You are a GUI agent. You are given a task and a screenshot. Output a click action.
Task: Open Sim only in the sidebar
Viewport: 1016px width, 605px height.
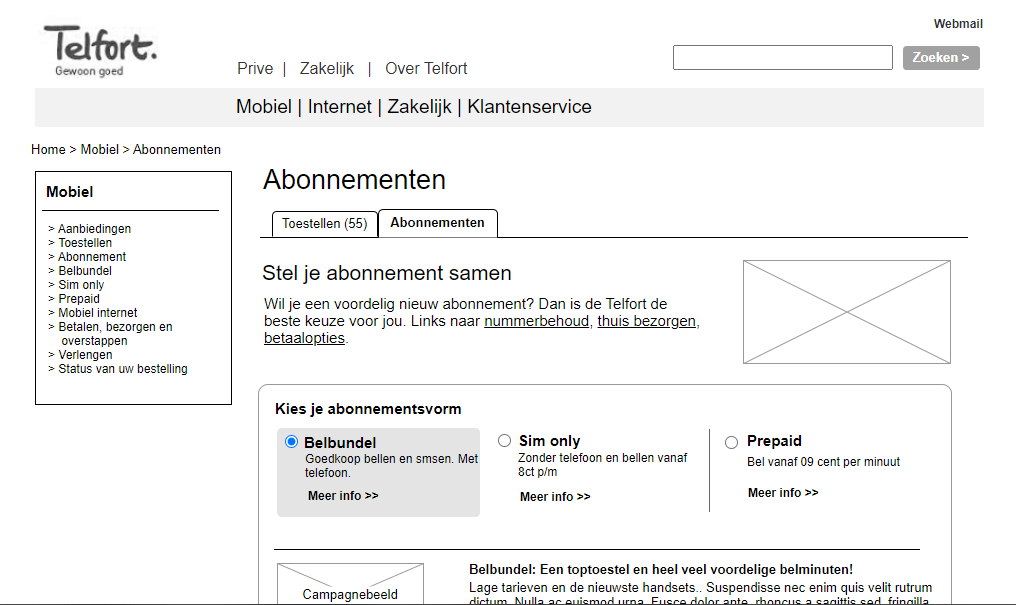pos(81,285)
